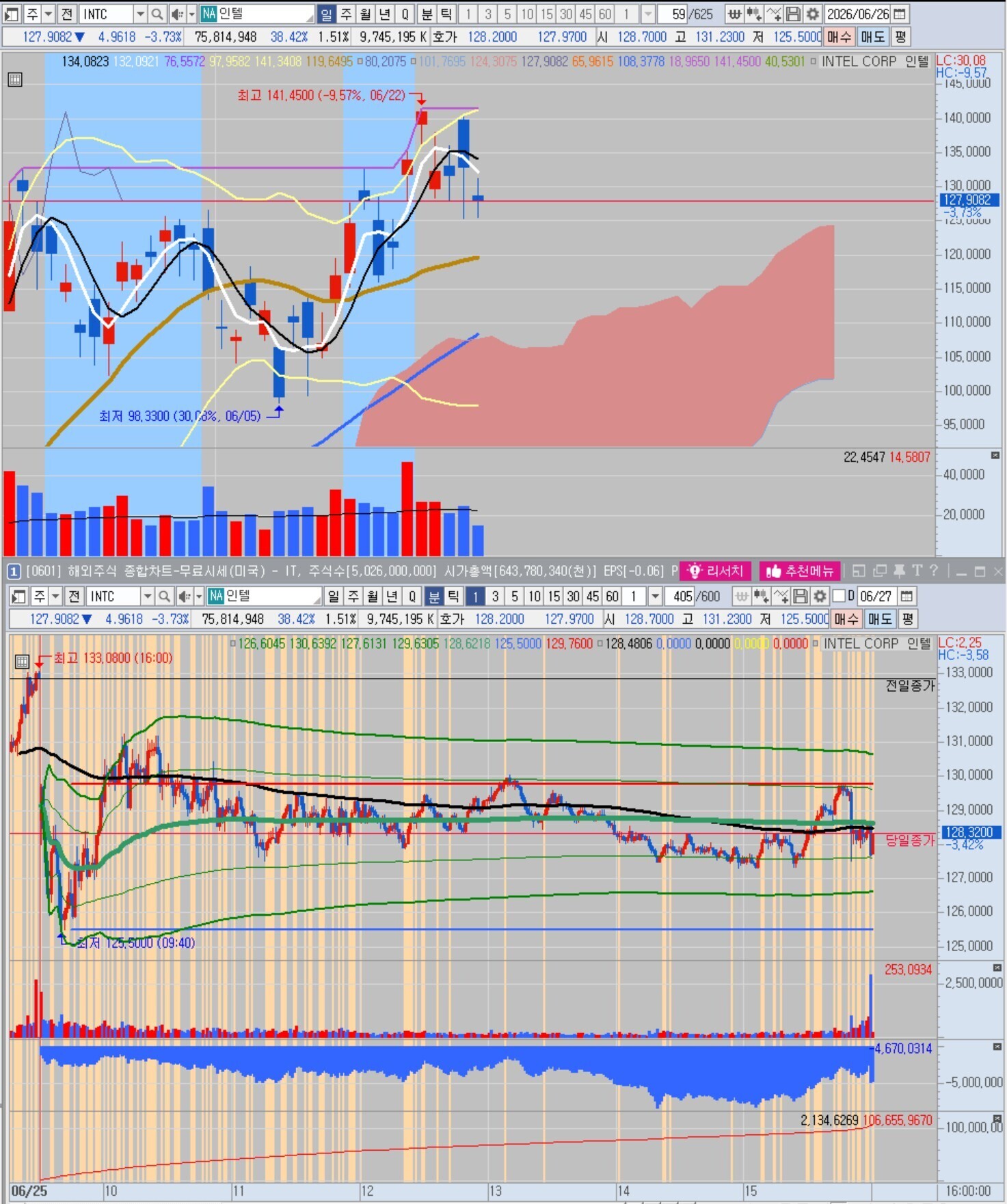Select the weekly 주 period in bottom chart
Viewport: 1007px width, 1204px height.
pyautogui.click(x=353, y=597)
